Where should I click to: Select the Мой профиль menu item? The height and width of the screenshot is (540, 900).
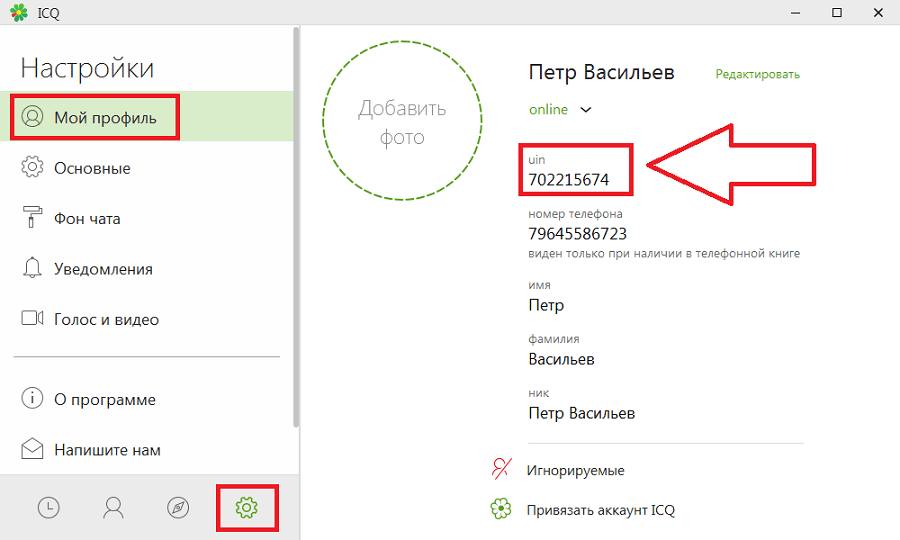coord(146,116)
